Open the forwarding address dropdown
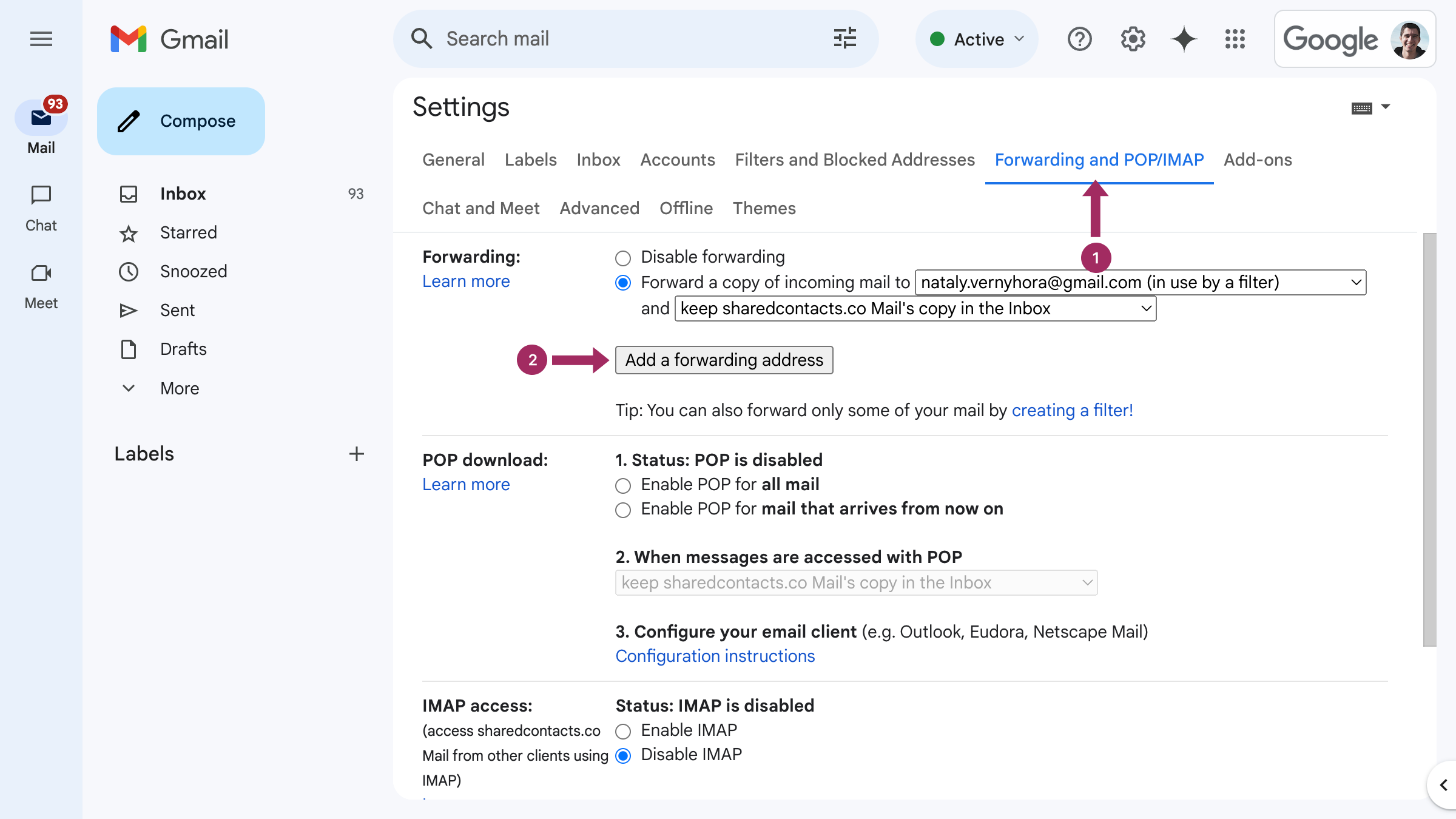Screen dimensions: 1456x819 [1141, 283]
